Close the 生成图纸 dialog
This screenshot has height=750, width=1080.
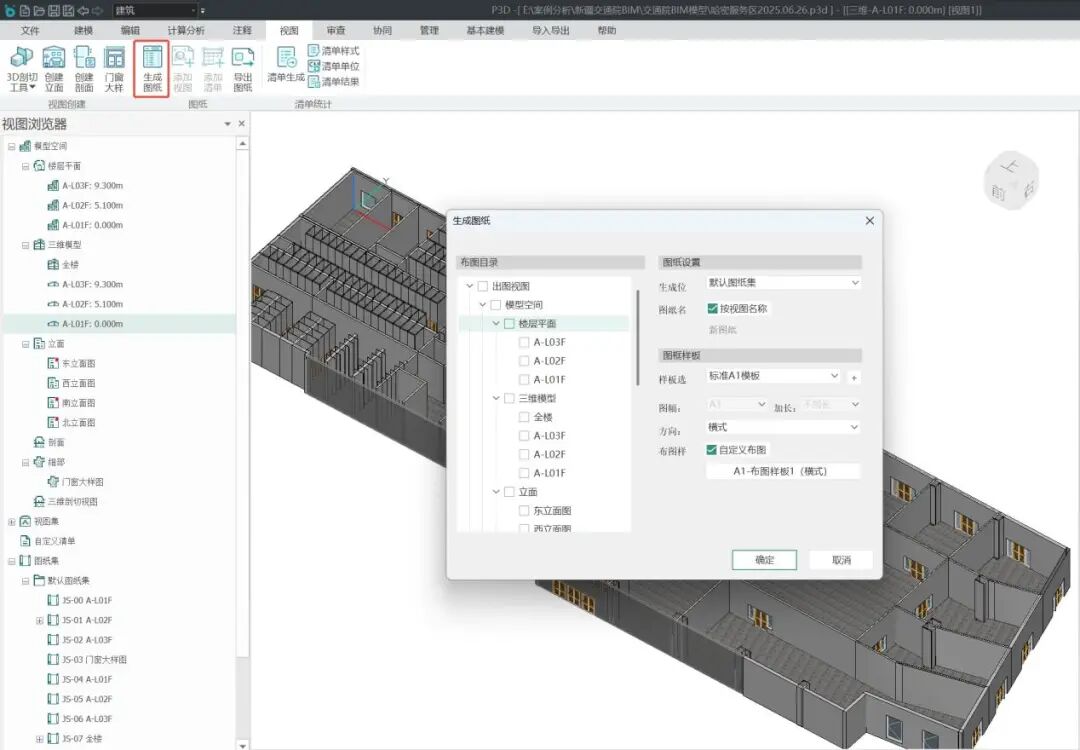tap(870, 220)
